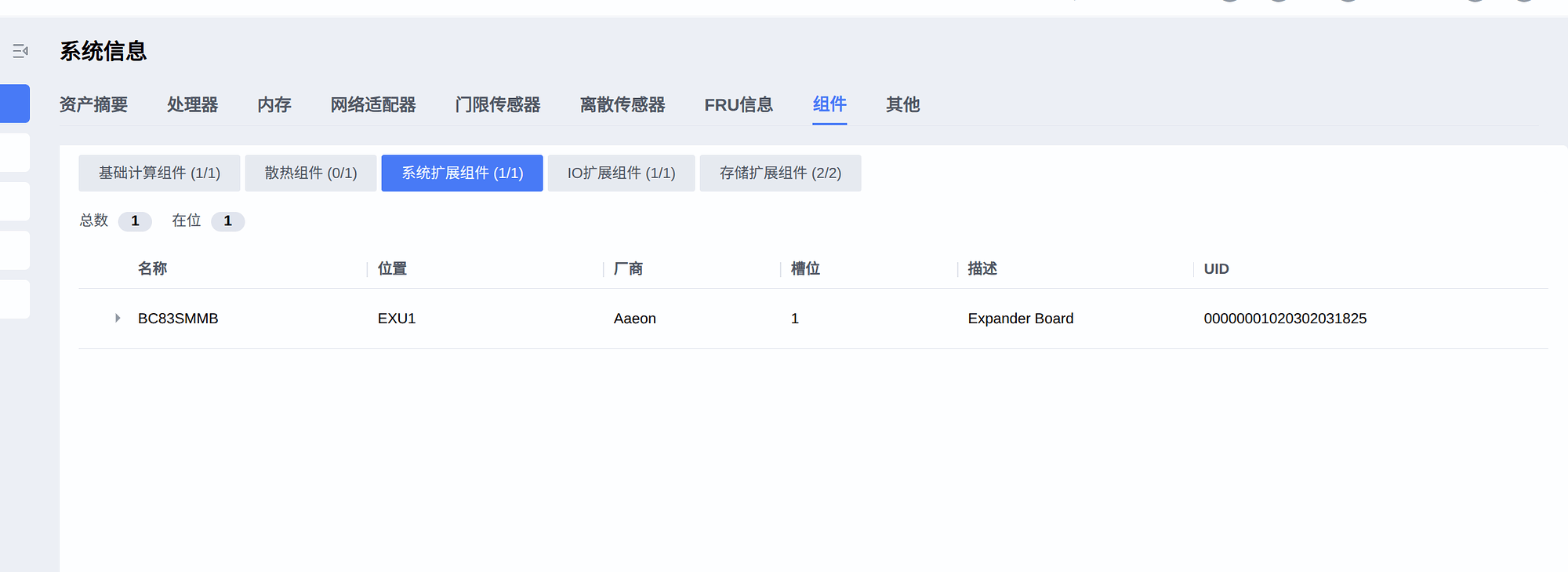Image resolution: width=1568 pixels, height=572 pixels.
Task: Click UID value 00000001020302031825
Action: (x=1285, y=319)
